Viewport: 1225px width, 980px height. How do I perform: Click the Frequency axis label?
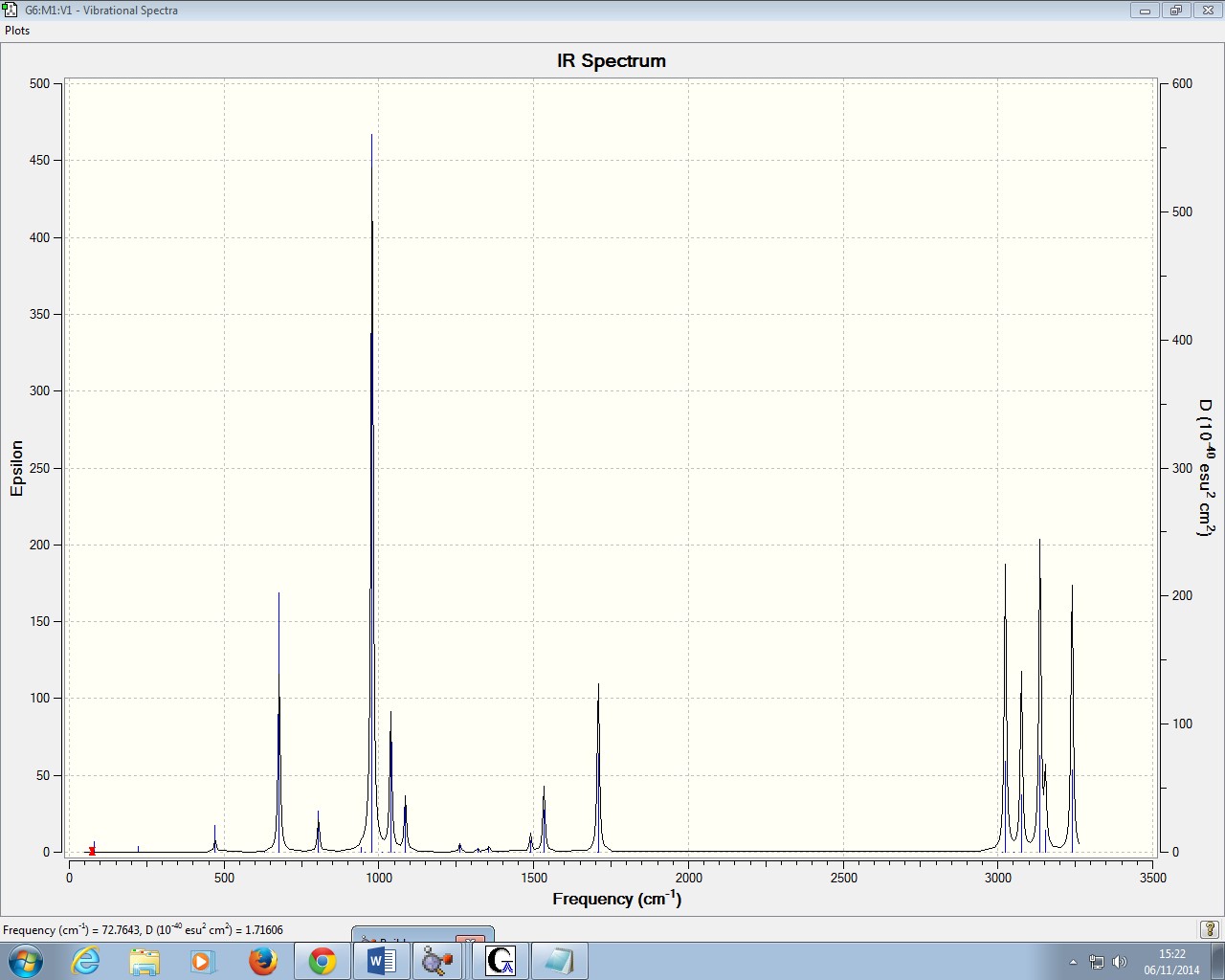coord(617,899)
